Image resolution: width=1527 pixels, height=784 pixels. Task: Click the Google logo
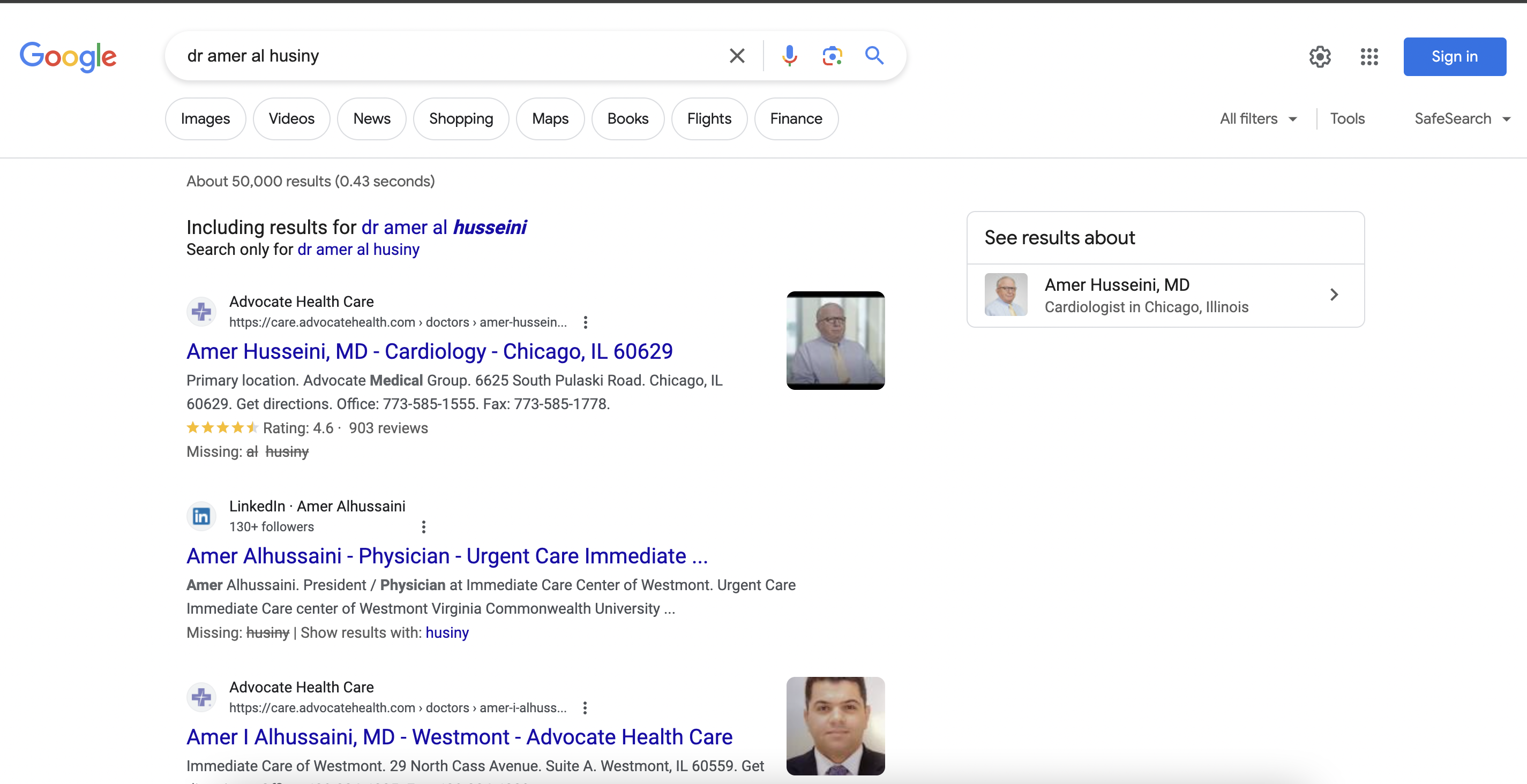tap(68, 56)
